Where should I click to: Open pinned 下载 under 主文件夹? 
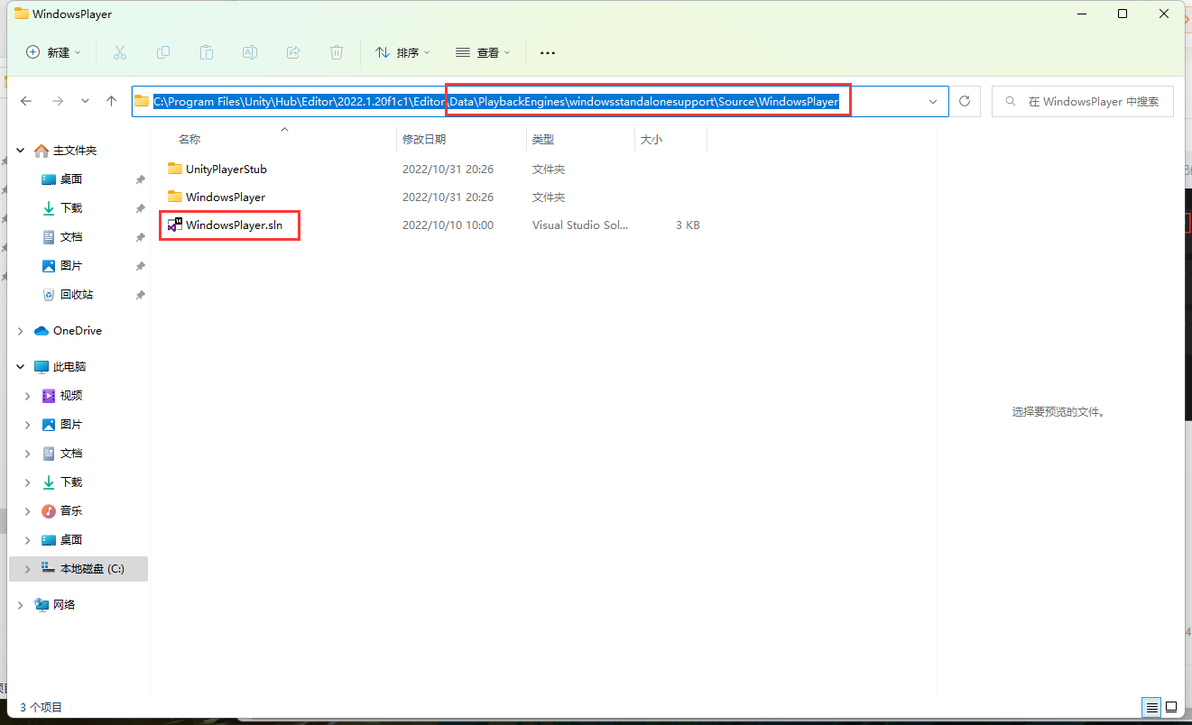click(x=71, y=208)
